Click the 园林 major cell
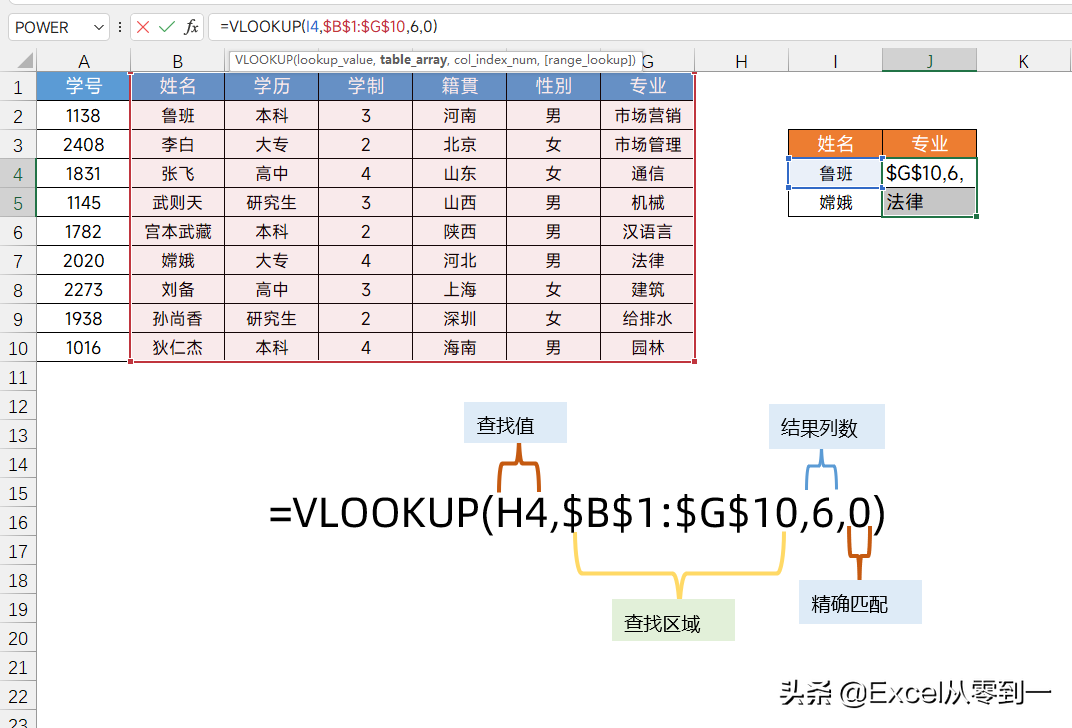 pyautogui.click(x=647, y=347)
